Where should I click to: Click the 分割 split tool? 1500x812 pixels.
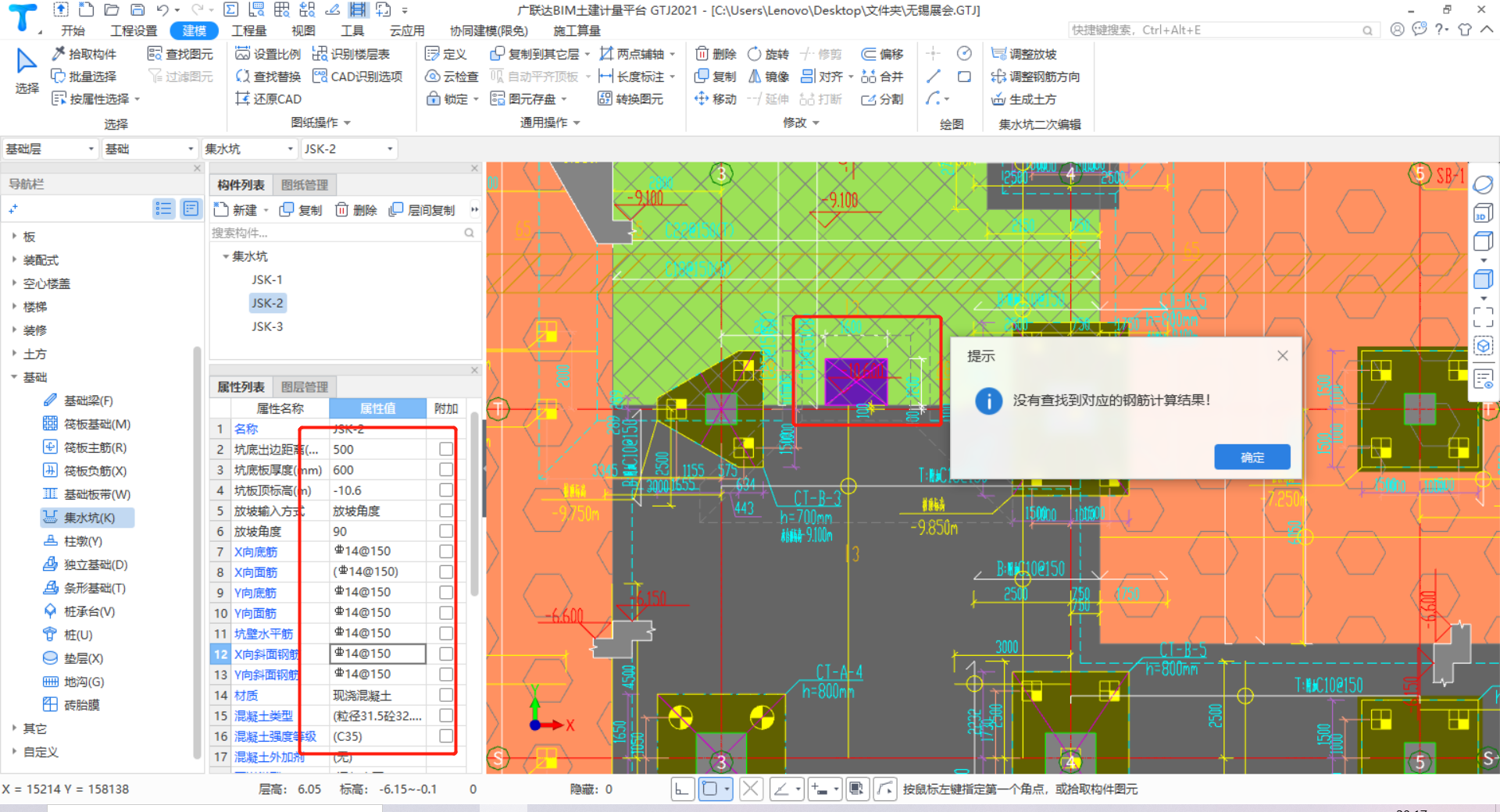[x=882, y=99]
